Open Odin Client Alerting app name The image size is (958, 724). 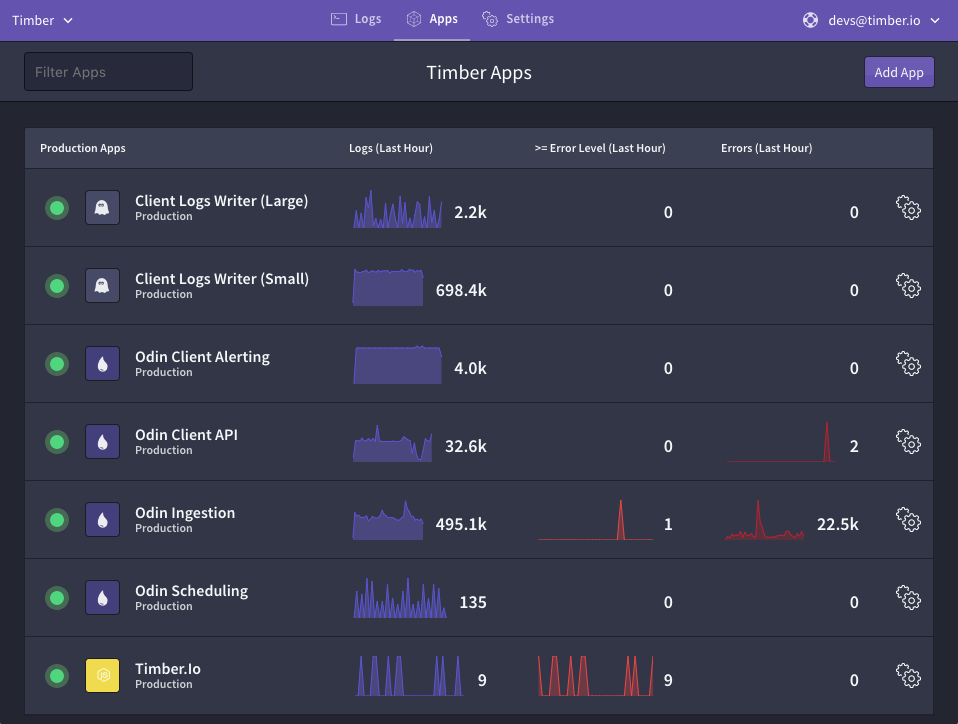click(202, 357)
